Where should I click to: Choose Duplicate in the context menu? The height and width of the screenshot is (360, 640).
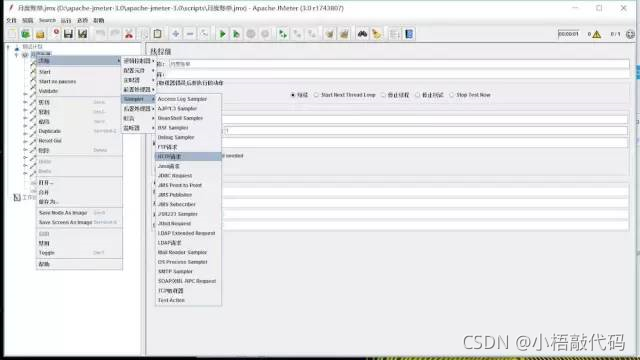(x=79, y=131)
